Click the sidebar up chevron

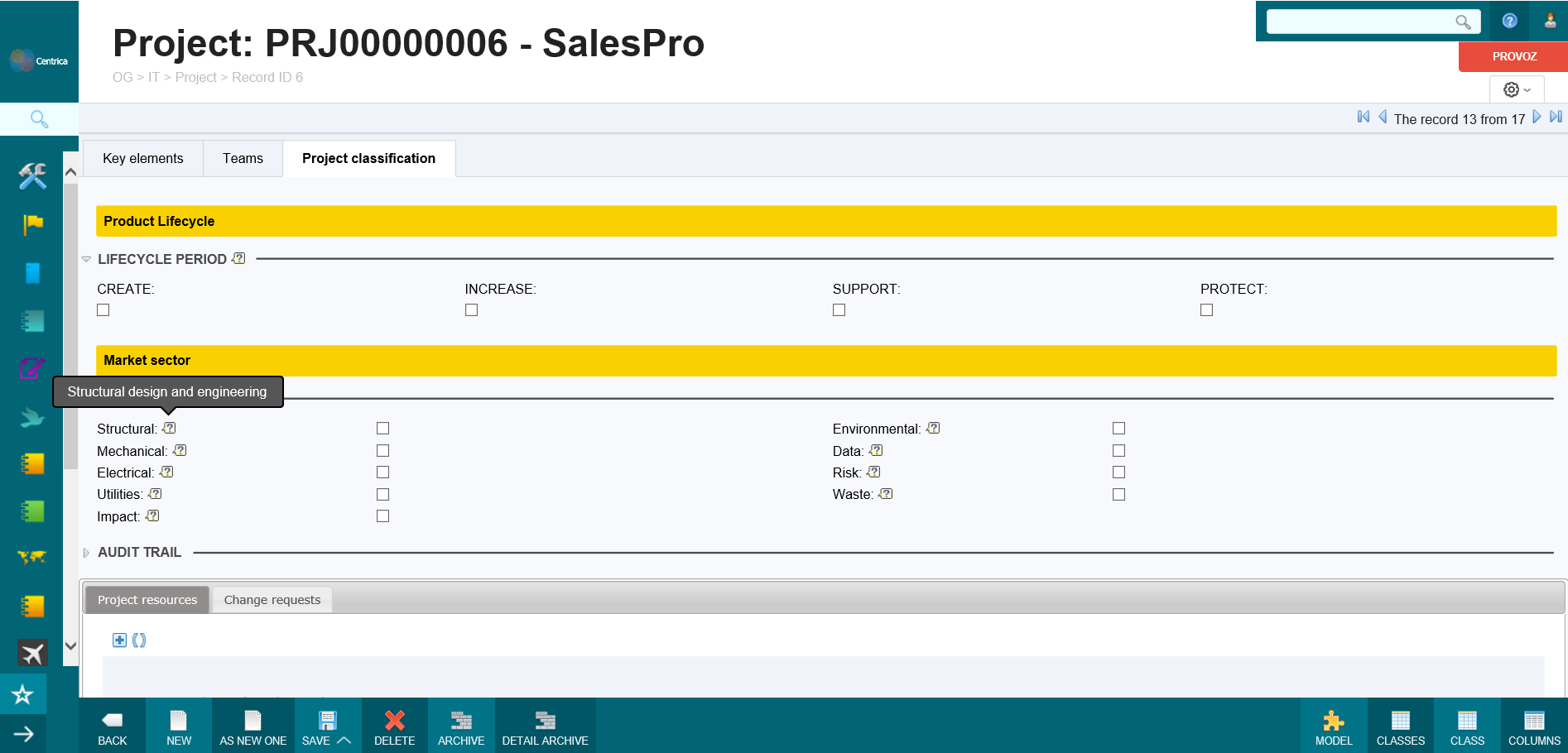click(70, 172)
